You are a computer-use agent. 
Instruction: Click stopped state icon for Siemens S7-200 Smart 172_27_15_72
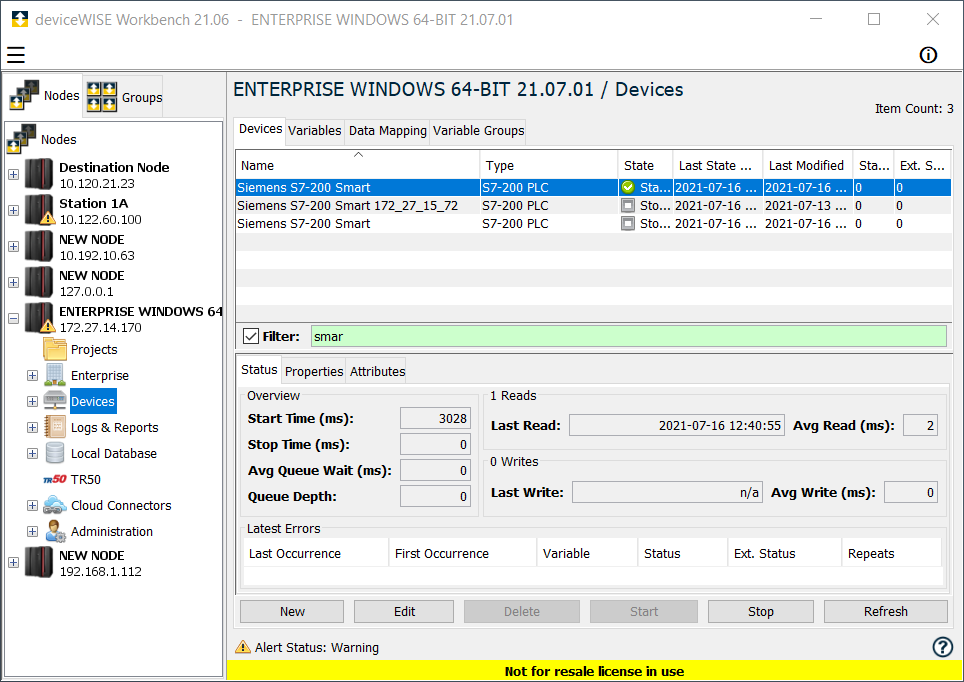click(x=628, y=205)
